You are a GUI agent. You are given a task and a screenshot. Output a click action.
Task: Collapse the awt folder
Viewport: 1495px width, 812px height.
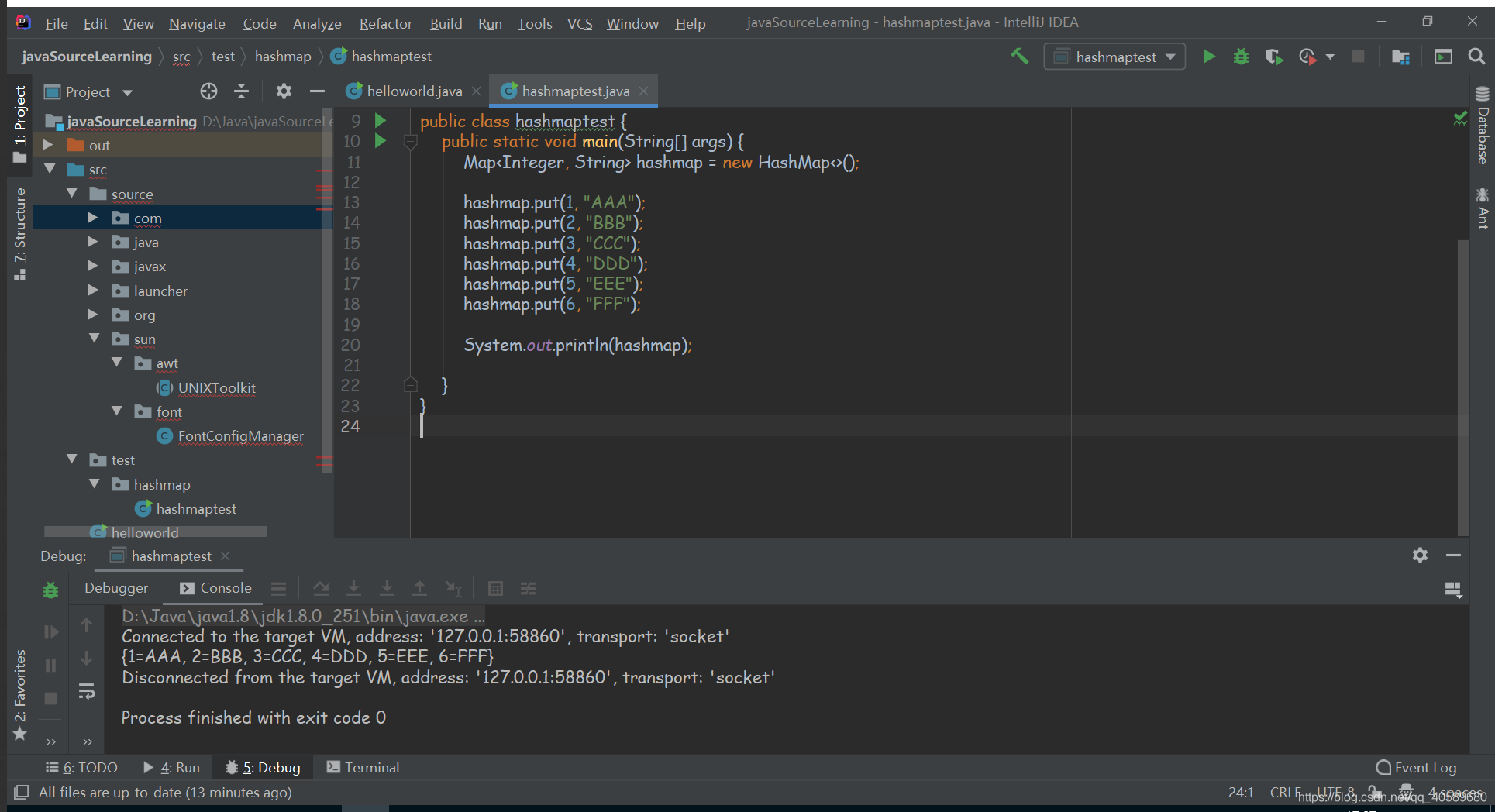(x=117, y=363)
